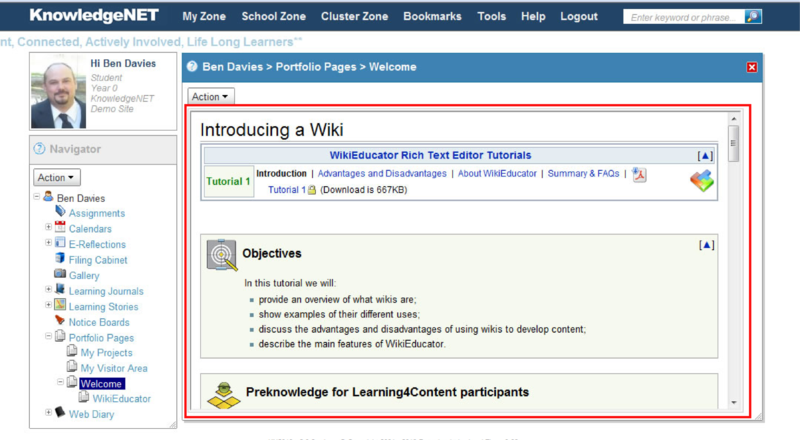
Task: Collapse the Ben Davies tree node
Action: (37, 197)
